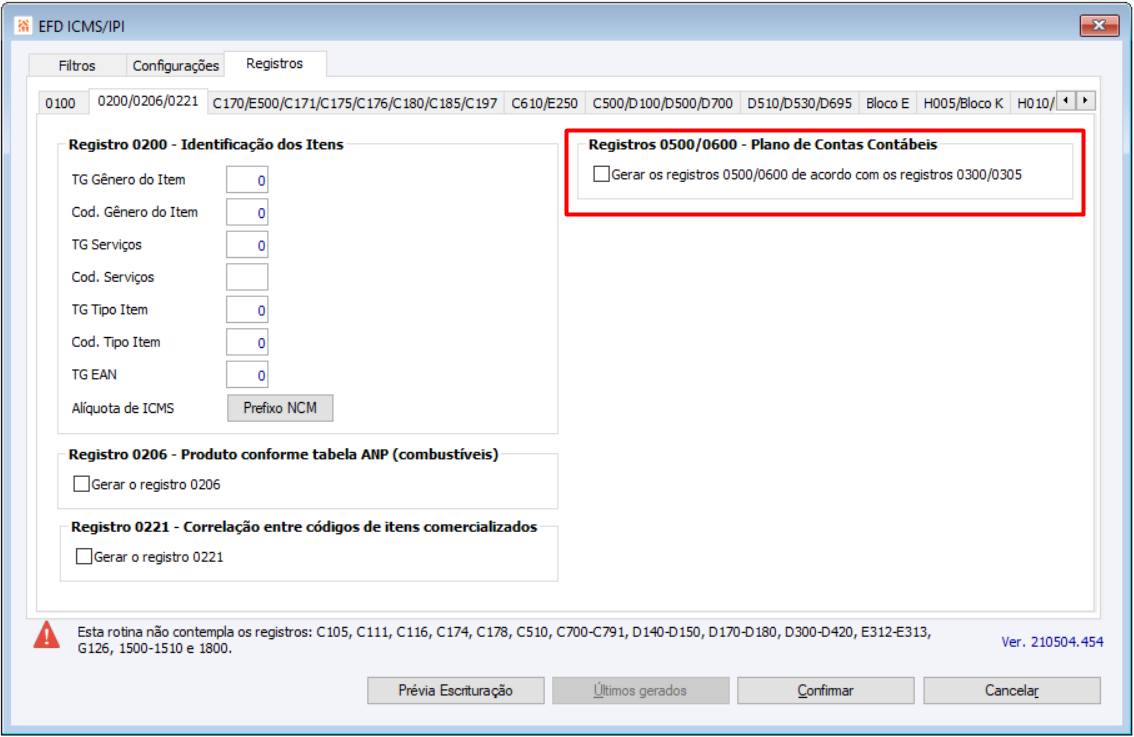Focus the TG Tipo Item field
Image resolution: width=1134 pixels, height=737 pixels.
click(x=247, y=310)
